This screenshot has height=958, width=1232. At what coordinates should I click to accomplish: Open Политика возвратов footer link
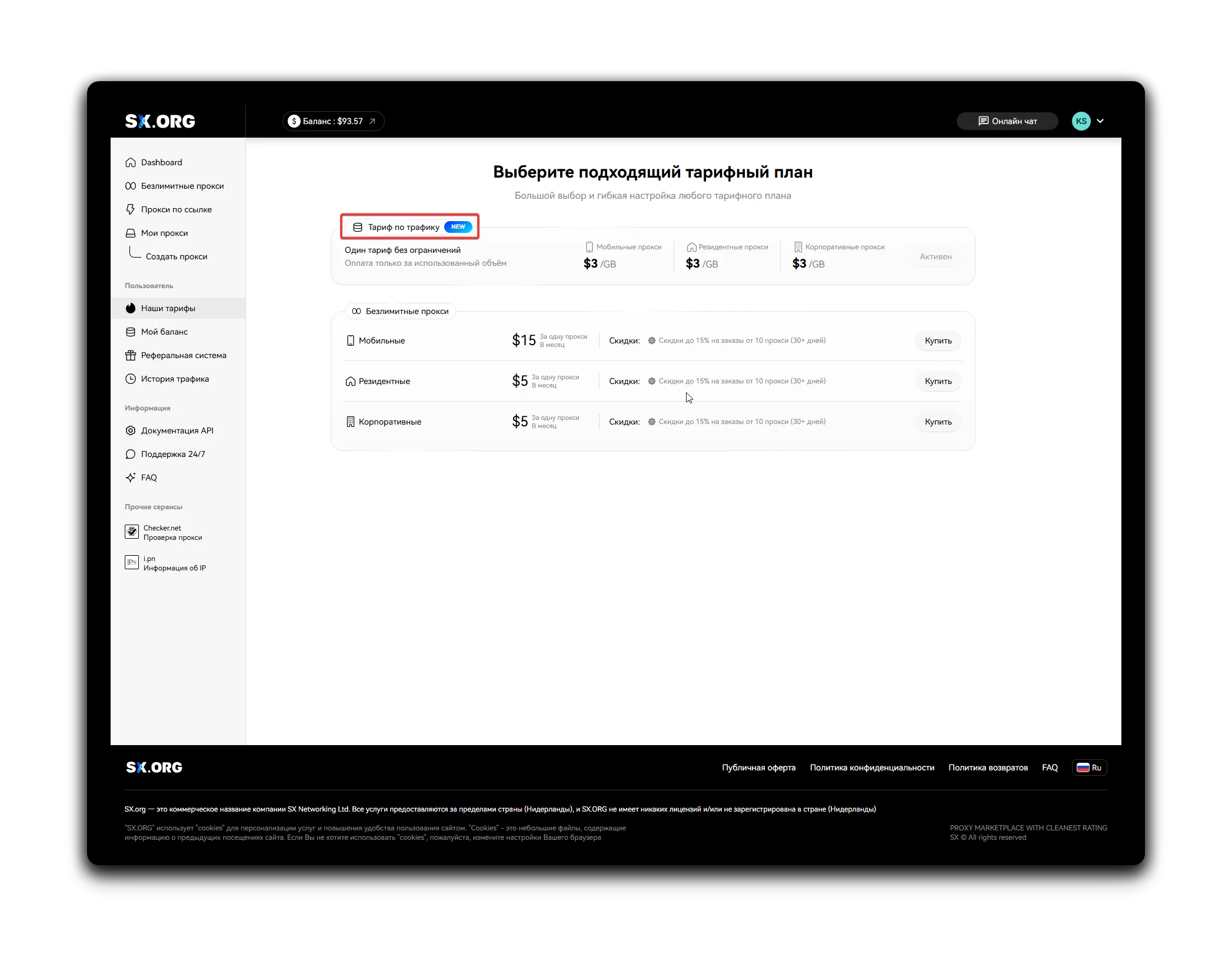tap(988, 767)
